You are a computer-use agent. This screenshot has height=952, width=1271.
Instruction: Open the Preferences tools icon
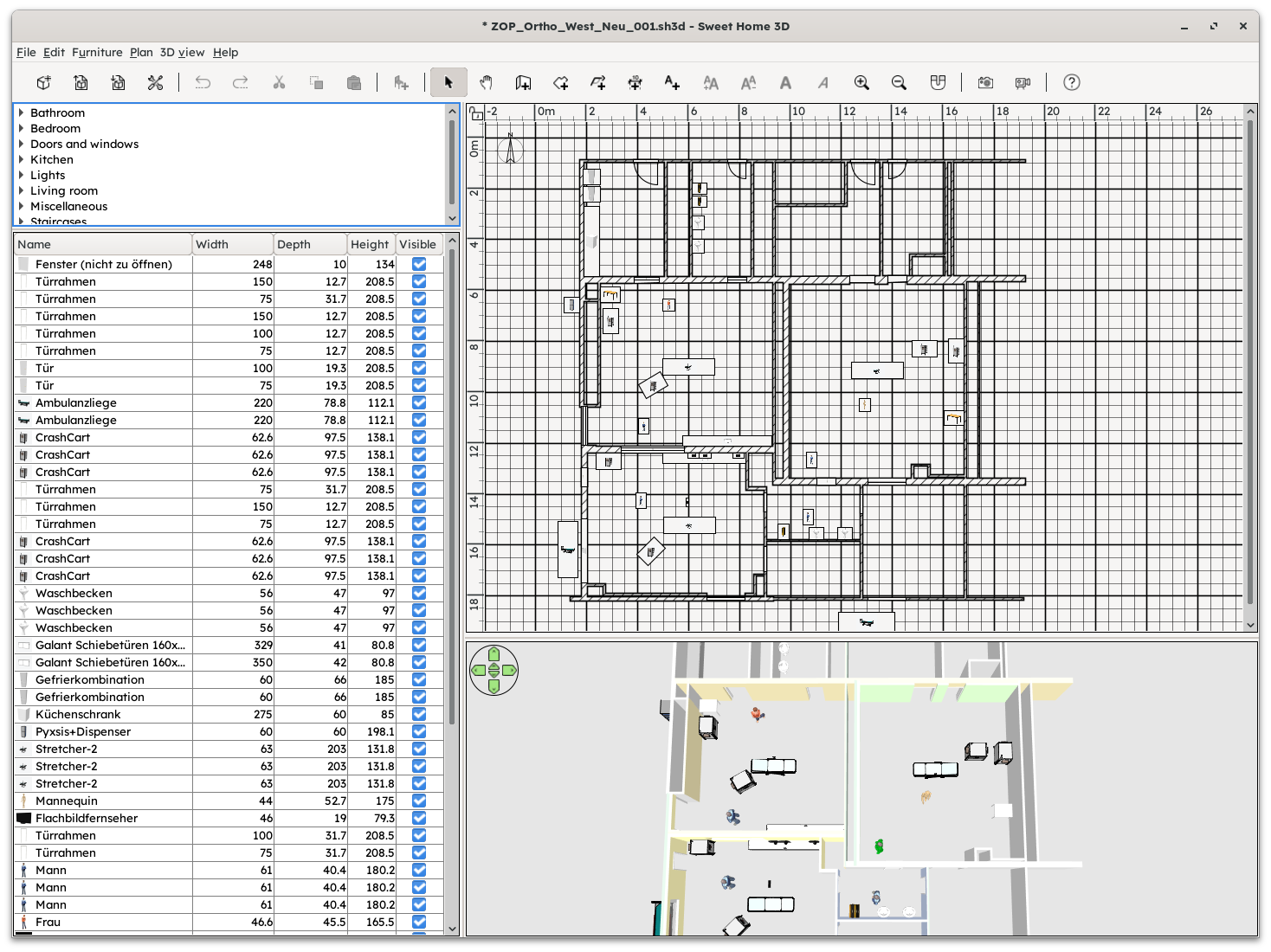[155, 83]
